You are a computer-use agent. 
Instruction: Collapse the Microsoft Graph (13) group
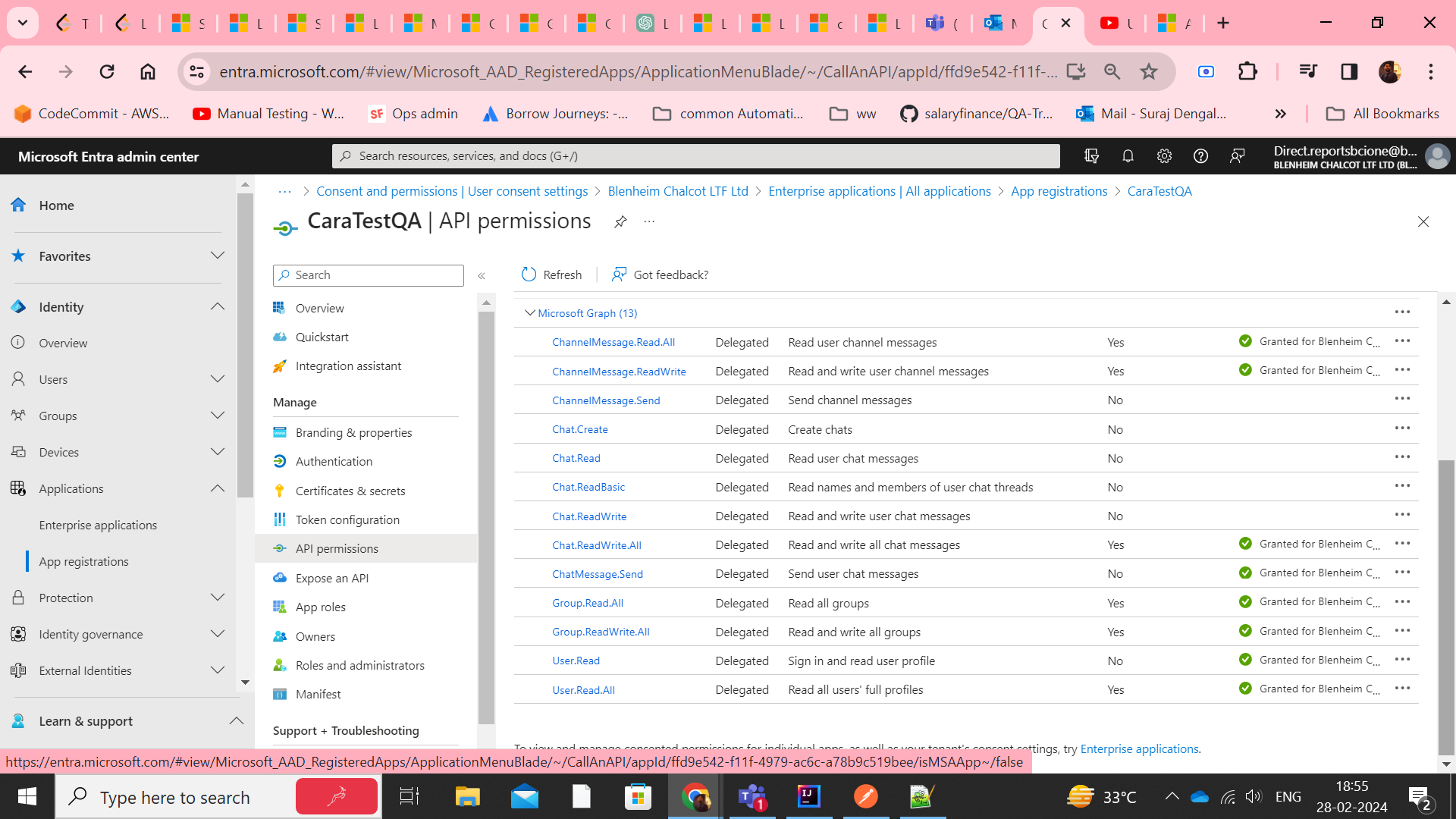point(529,313)
